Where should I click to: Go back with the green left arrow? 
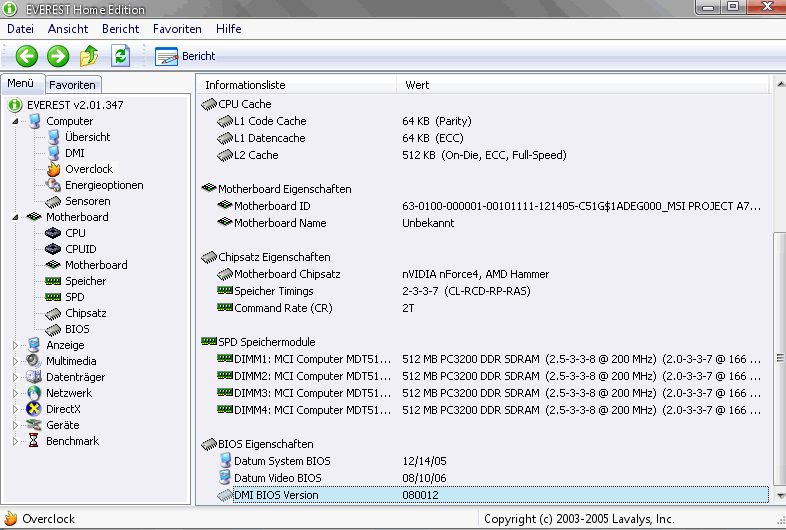tap(27, 56)
